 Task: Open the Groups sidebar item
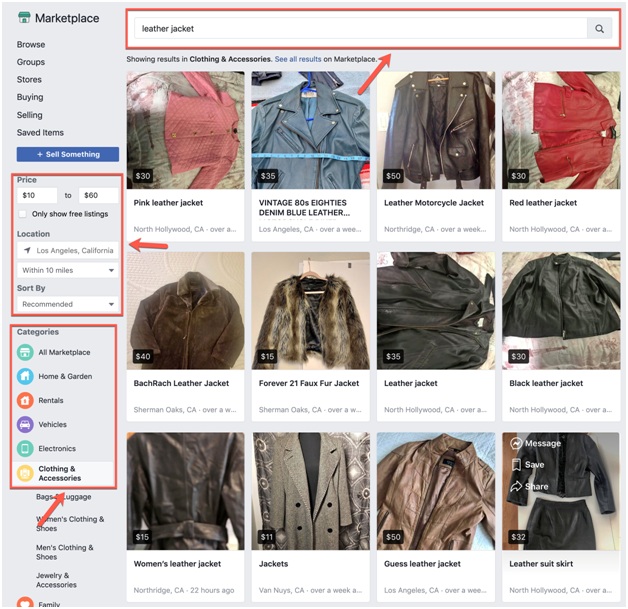tap(31, 62)
